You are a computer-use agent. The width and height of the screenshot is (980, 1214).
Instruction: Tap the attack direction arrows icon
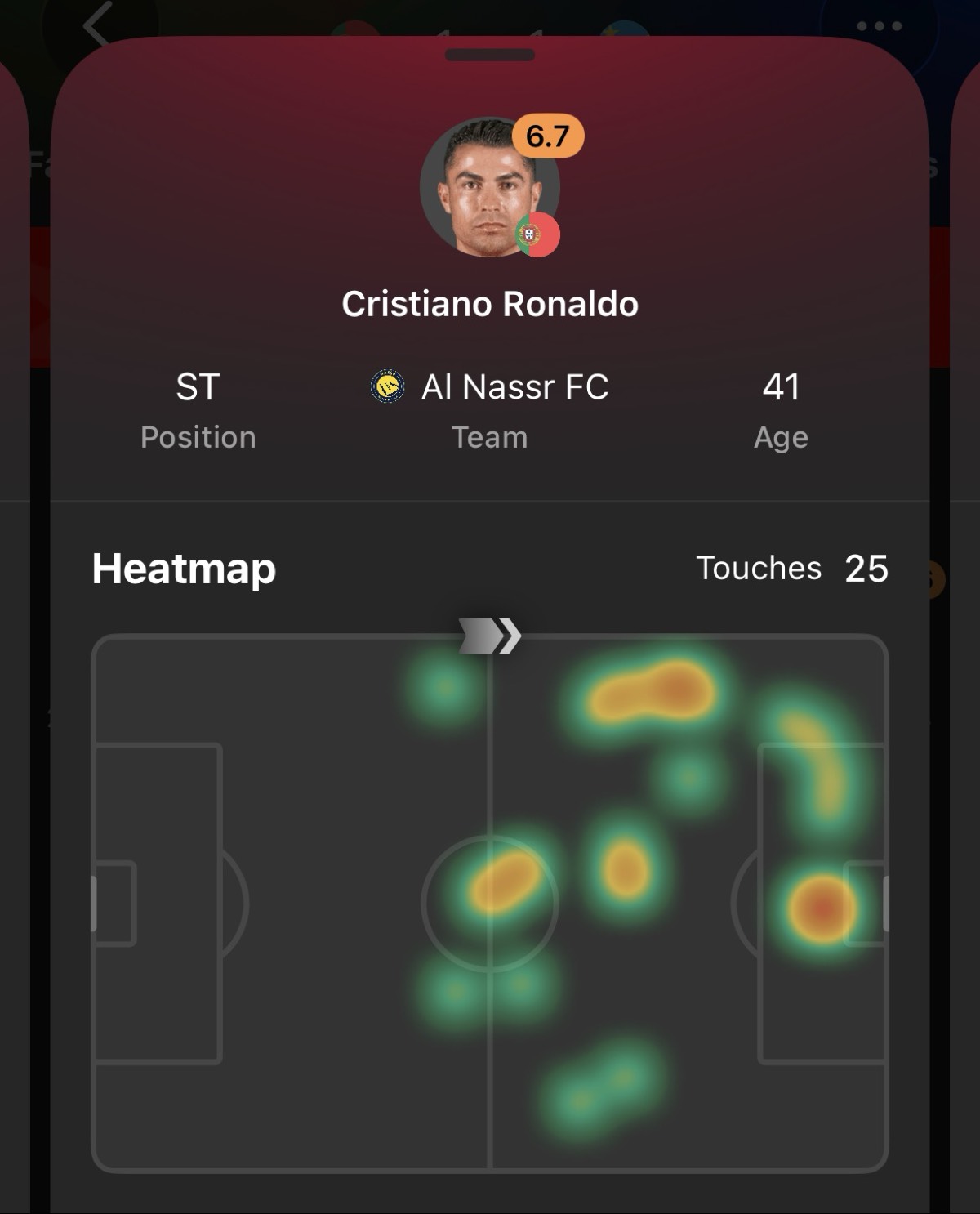490,636
